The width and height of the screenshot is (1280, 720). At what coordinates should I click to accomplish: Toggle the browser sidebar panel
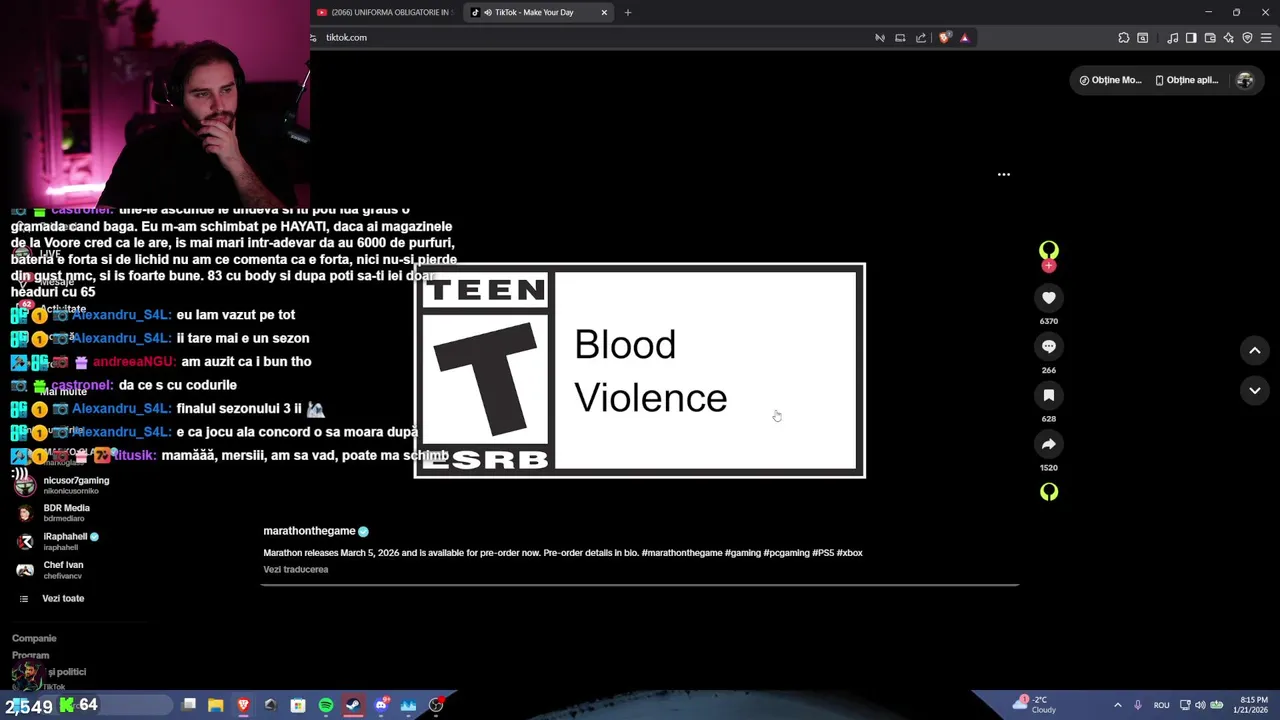1191,37
